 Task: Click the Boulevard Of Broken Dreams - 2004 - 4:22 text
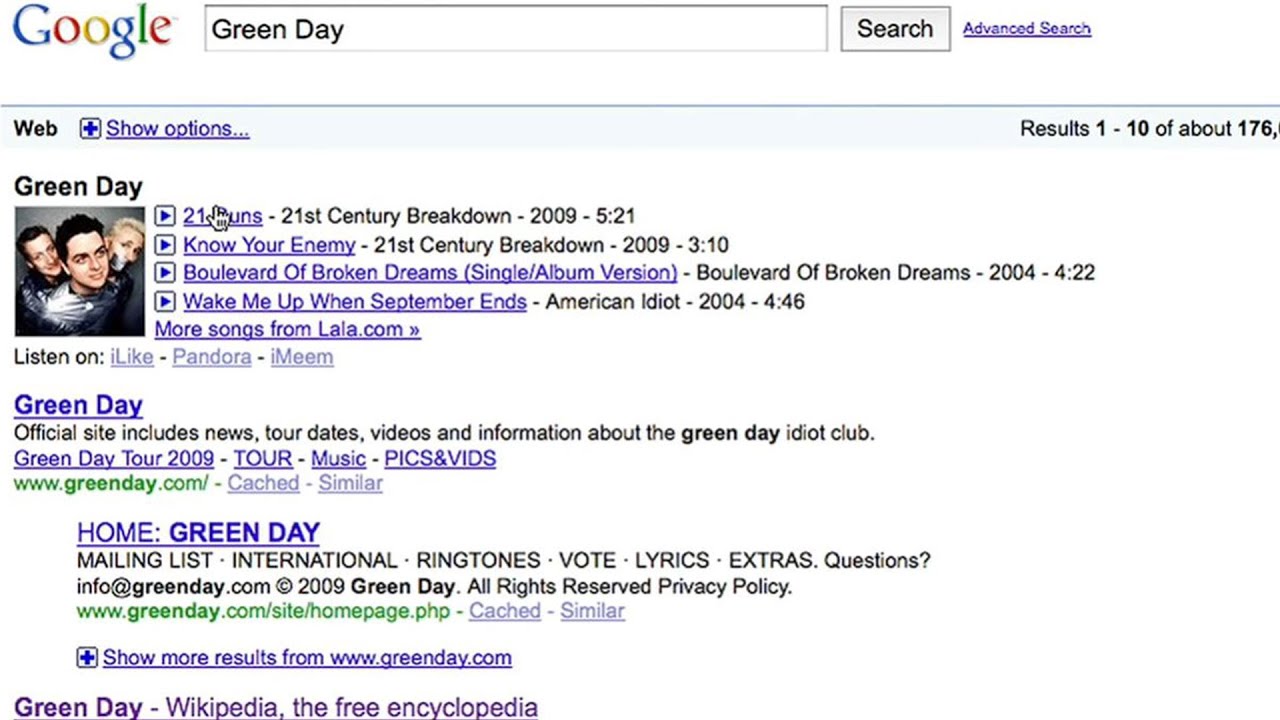click(896, 272)
